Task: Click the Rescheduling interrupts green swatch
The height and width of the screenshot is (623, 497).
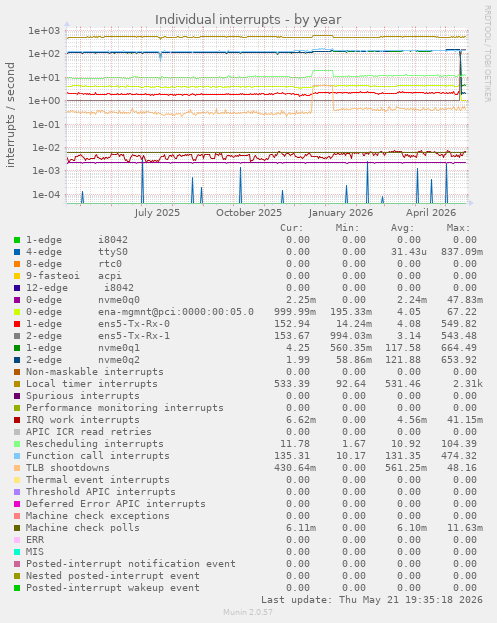Action: 17,444
